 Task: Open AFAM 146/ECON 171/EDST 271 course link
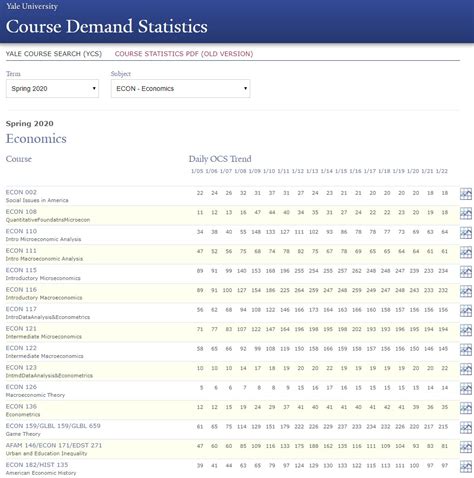pyautogui.click(x=54, y=445)
